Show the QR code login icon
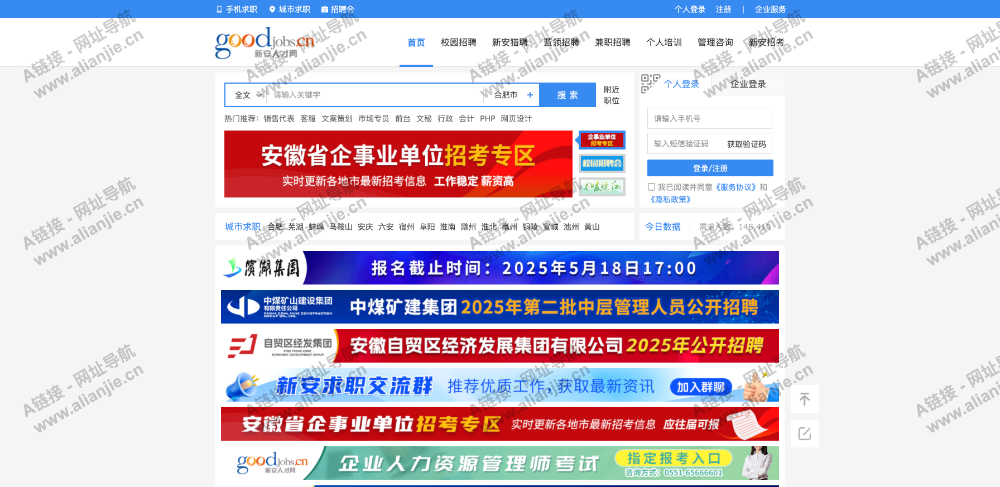The height and width of the screenshot is (487, 1000). pos(650,84)
